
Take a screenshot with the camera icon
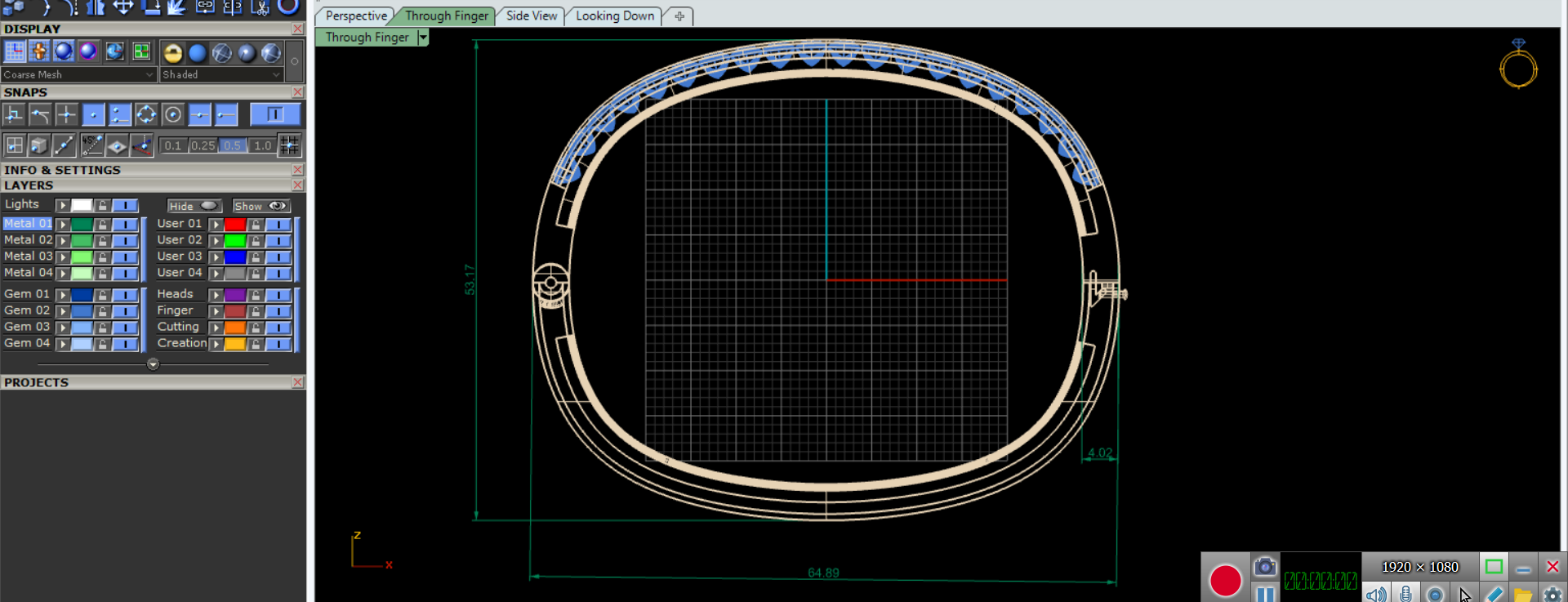(x=1264, y=566)
